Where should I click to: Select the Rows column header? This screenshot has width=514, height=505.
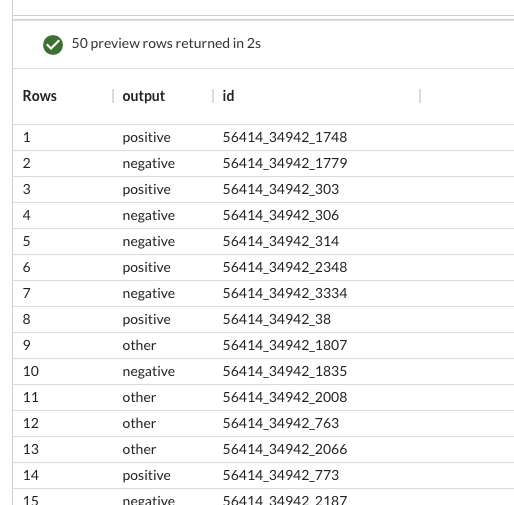(40, 96)
